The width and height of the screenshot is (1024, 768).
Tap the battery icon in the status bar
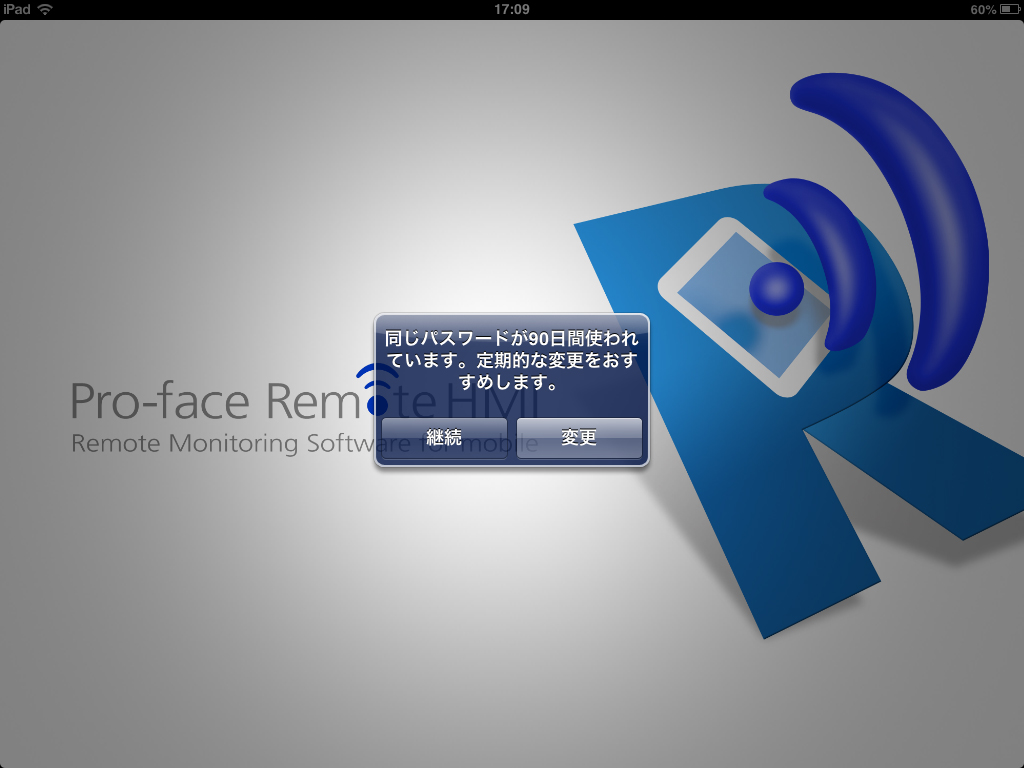1009,9
